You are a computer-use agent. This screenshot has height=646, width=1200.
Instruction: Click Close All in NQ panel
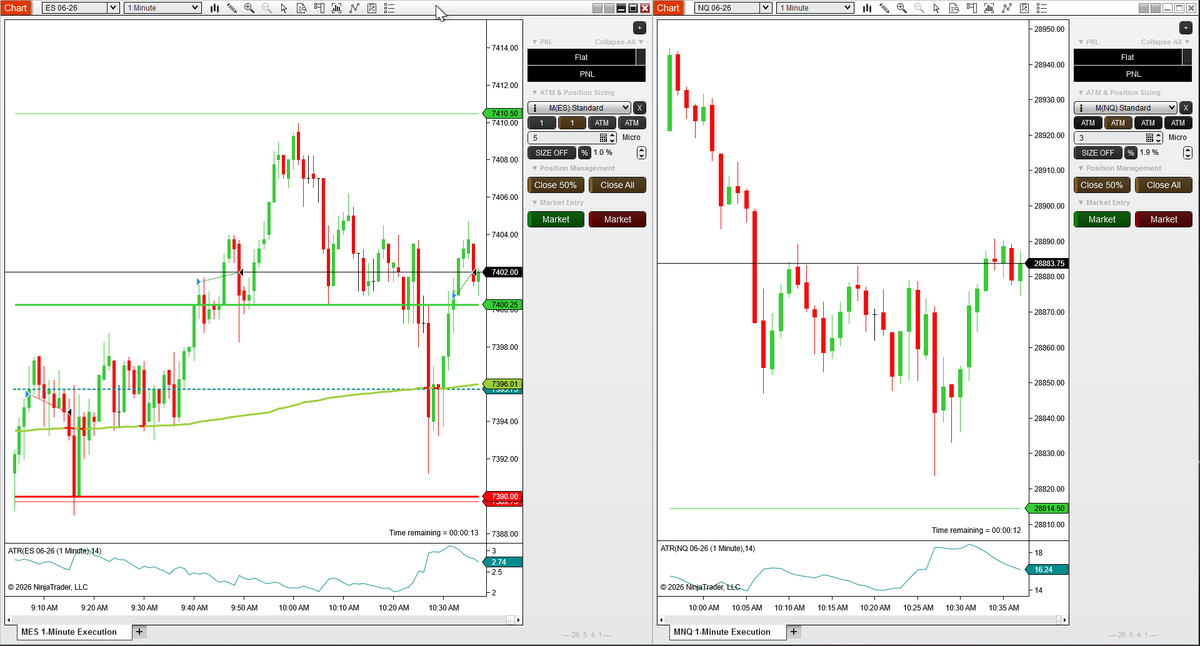tap(1164, 185)
